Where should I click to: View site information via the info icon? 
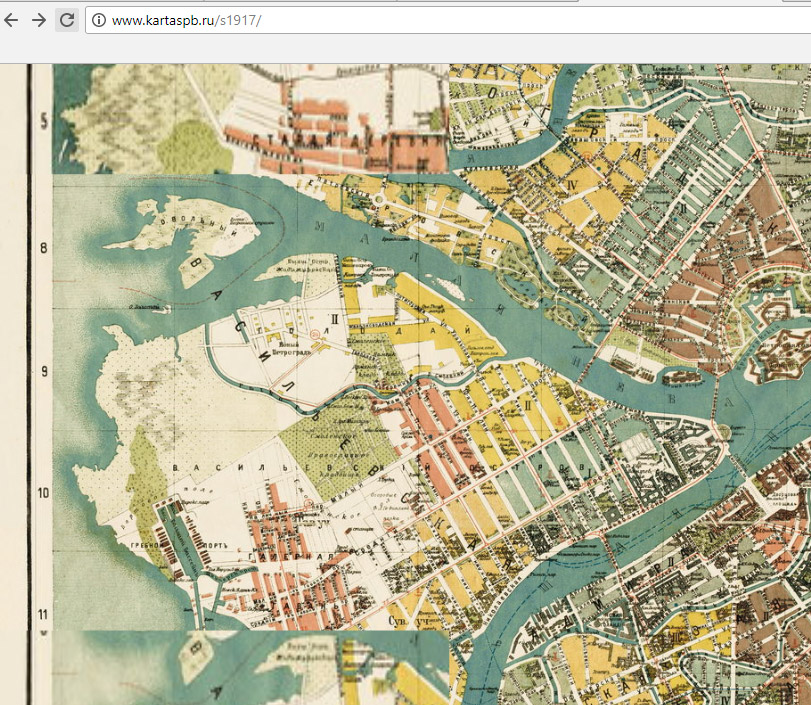(99, 20)
